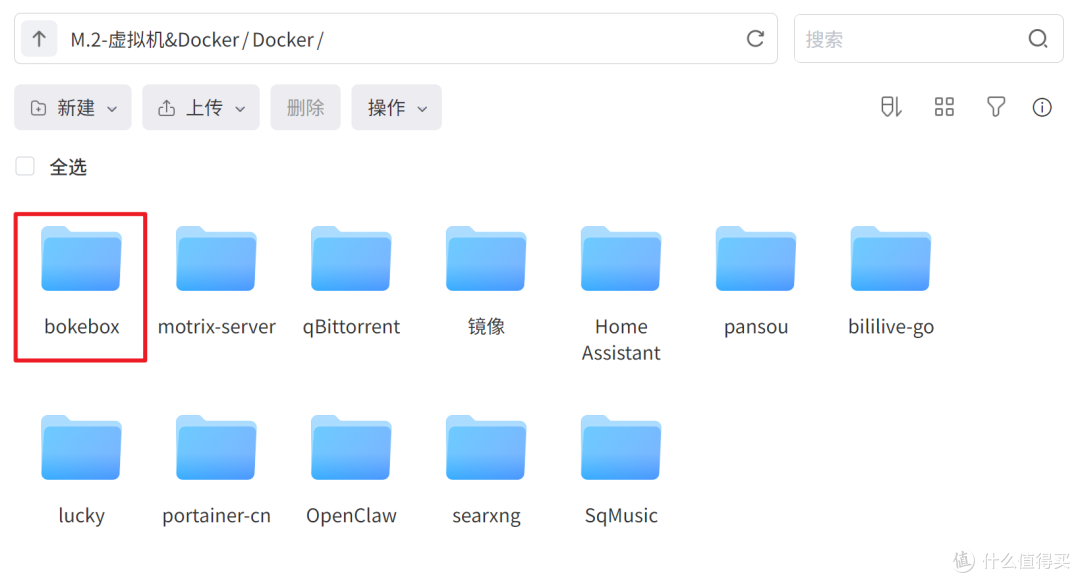Open the bililive-go folder
1080x583 pixels.
(891, 259)
